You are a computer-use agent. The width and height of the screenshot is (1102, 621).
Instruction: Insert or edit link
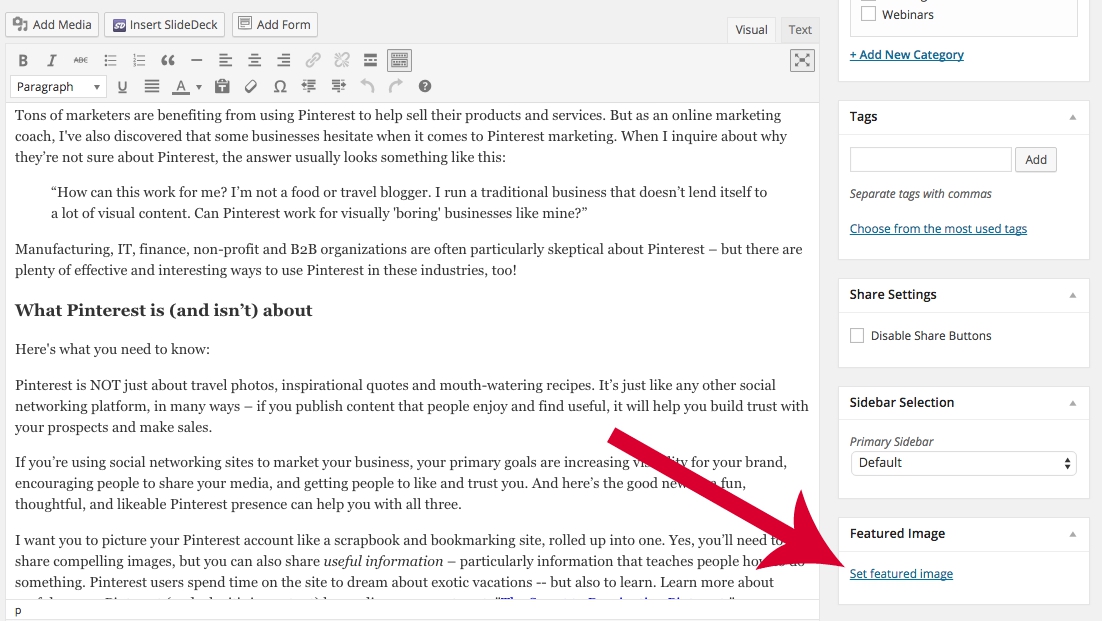[313, 60]
